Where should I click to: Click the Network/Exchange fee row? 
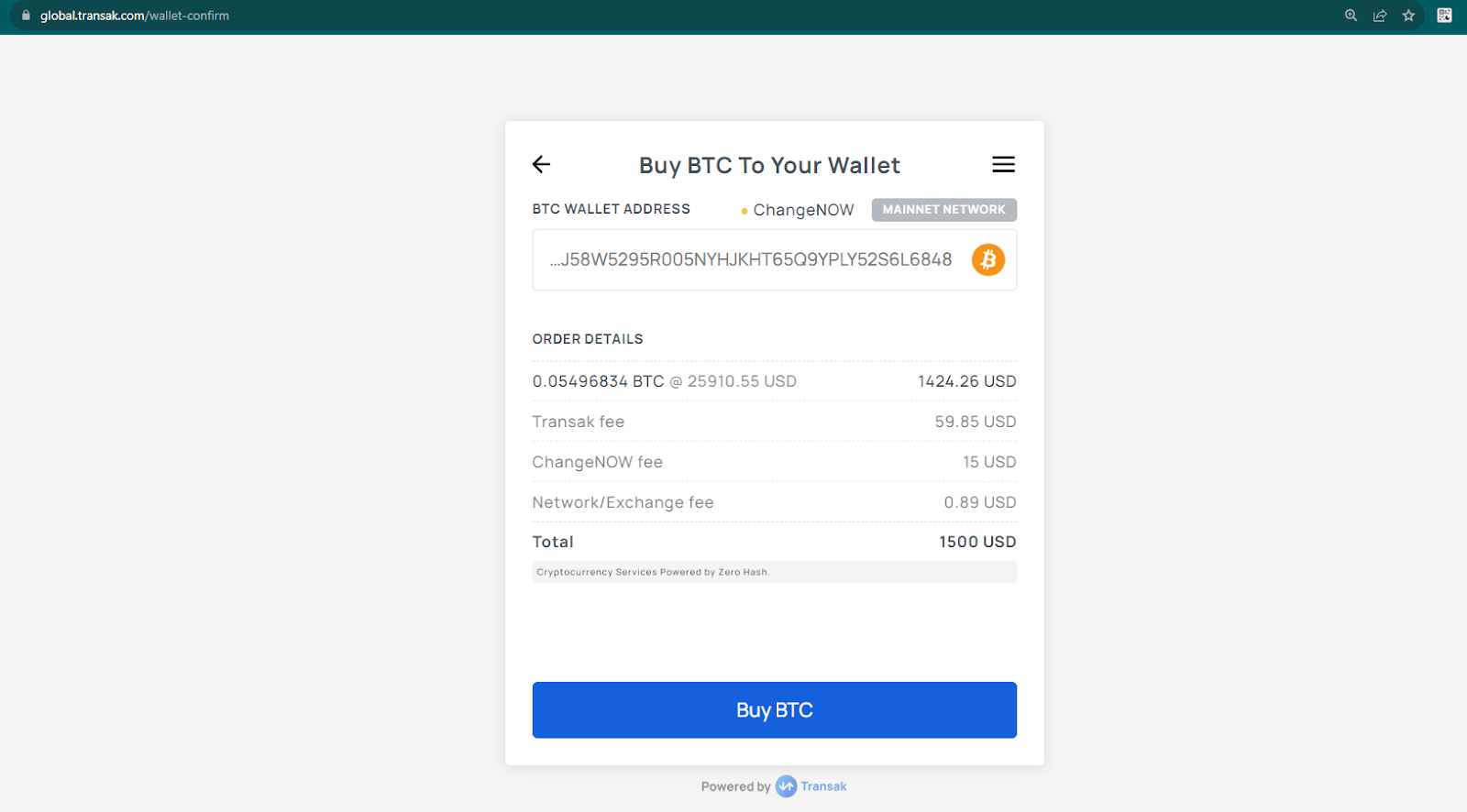[774, 502]
